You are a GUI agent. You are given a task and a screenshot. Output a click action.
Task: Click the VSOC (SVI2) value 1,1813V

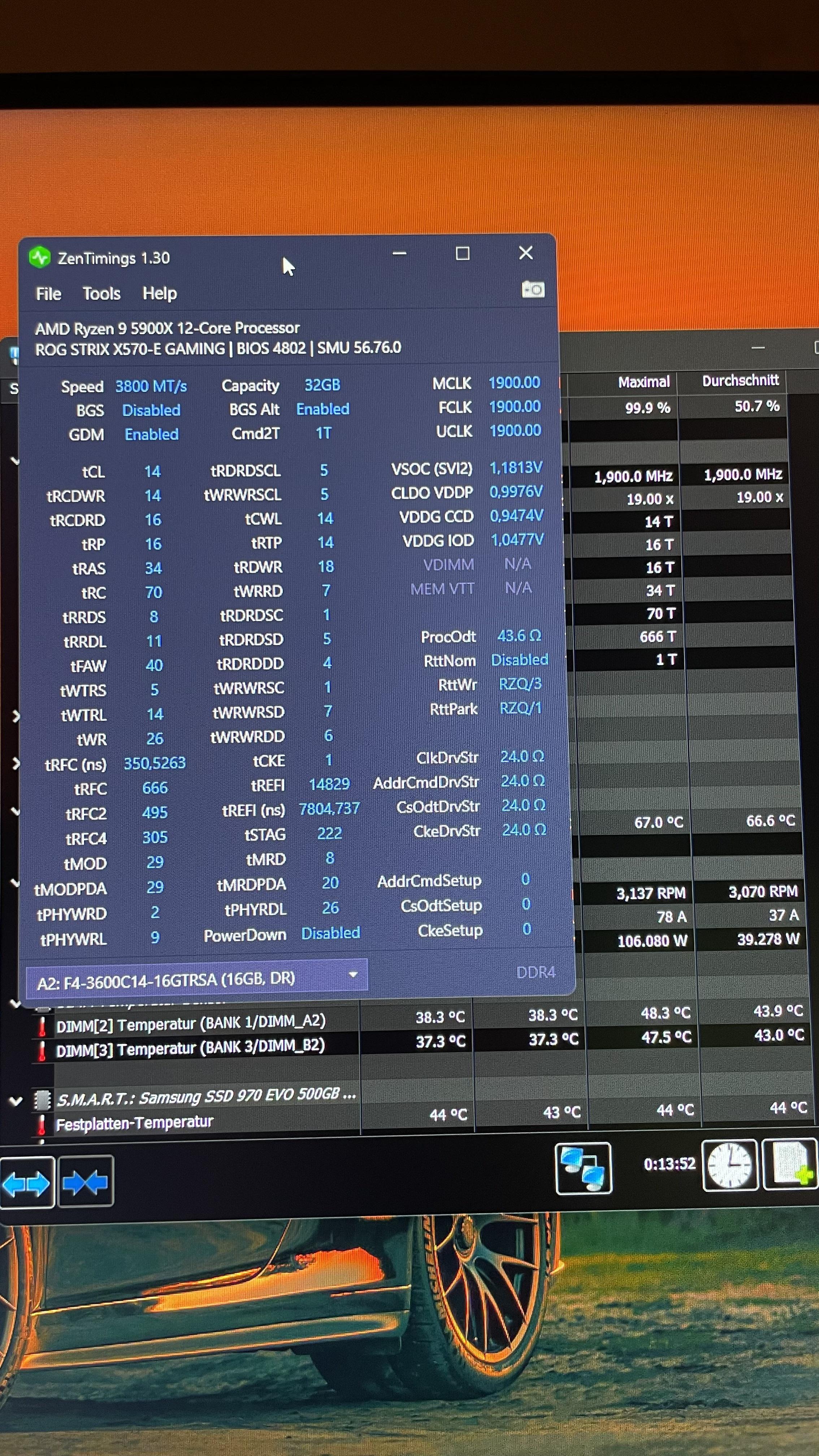[x=515, y=467]
